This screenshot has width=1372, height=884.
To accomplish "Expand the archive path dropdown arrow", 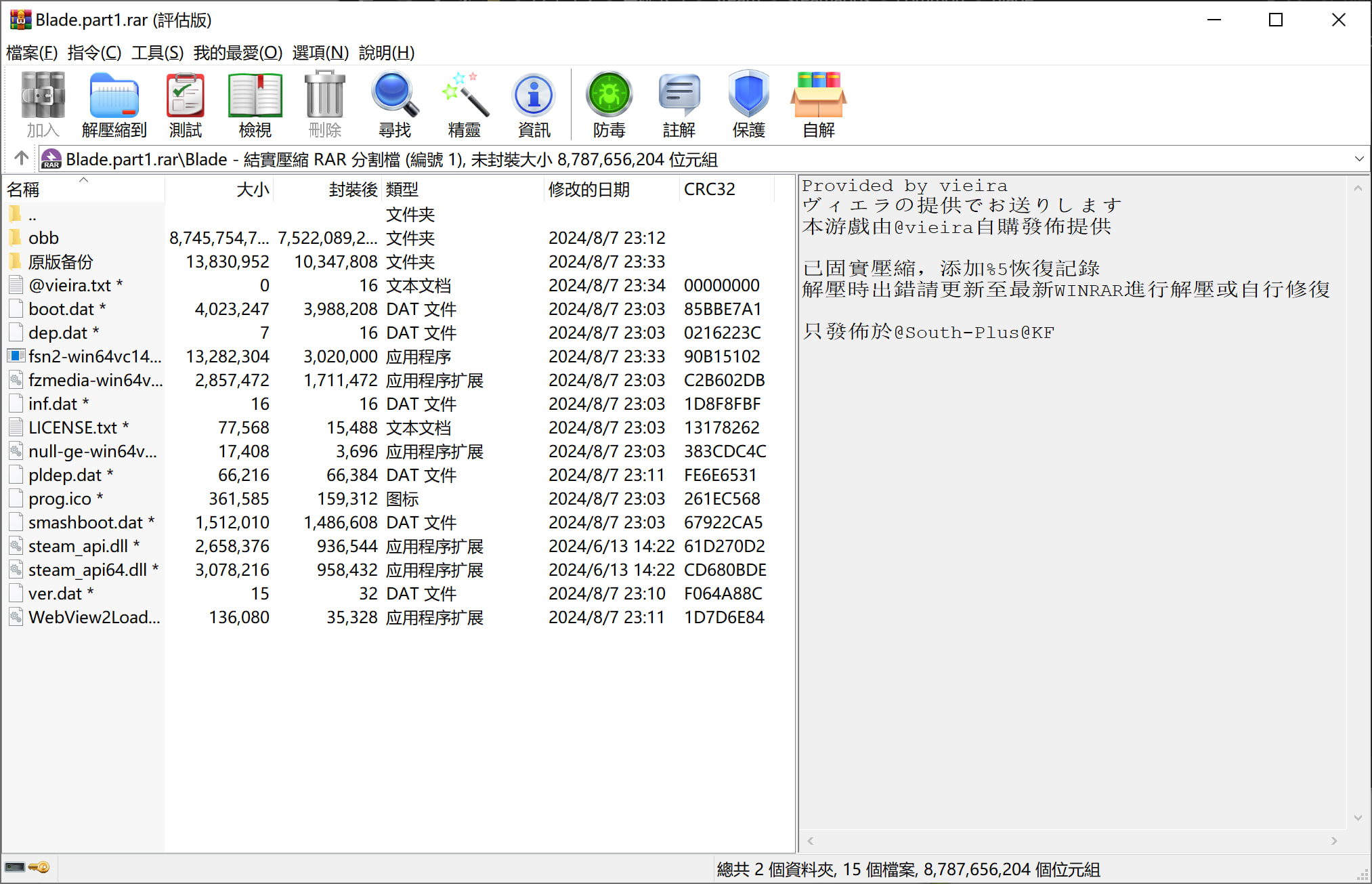I will click(1358, 159).
